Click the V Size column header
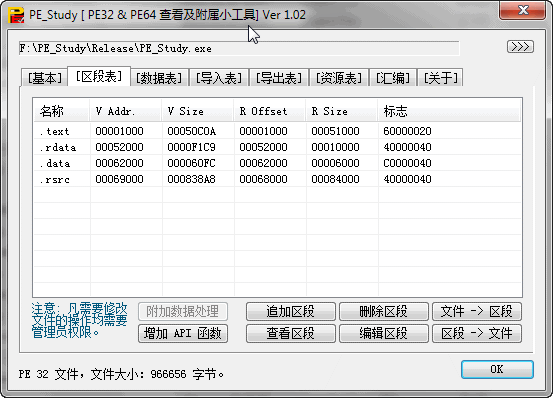 click(198, 111)
